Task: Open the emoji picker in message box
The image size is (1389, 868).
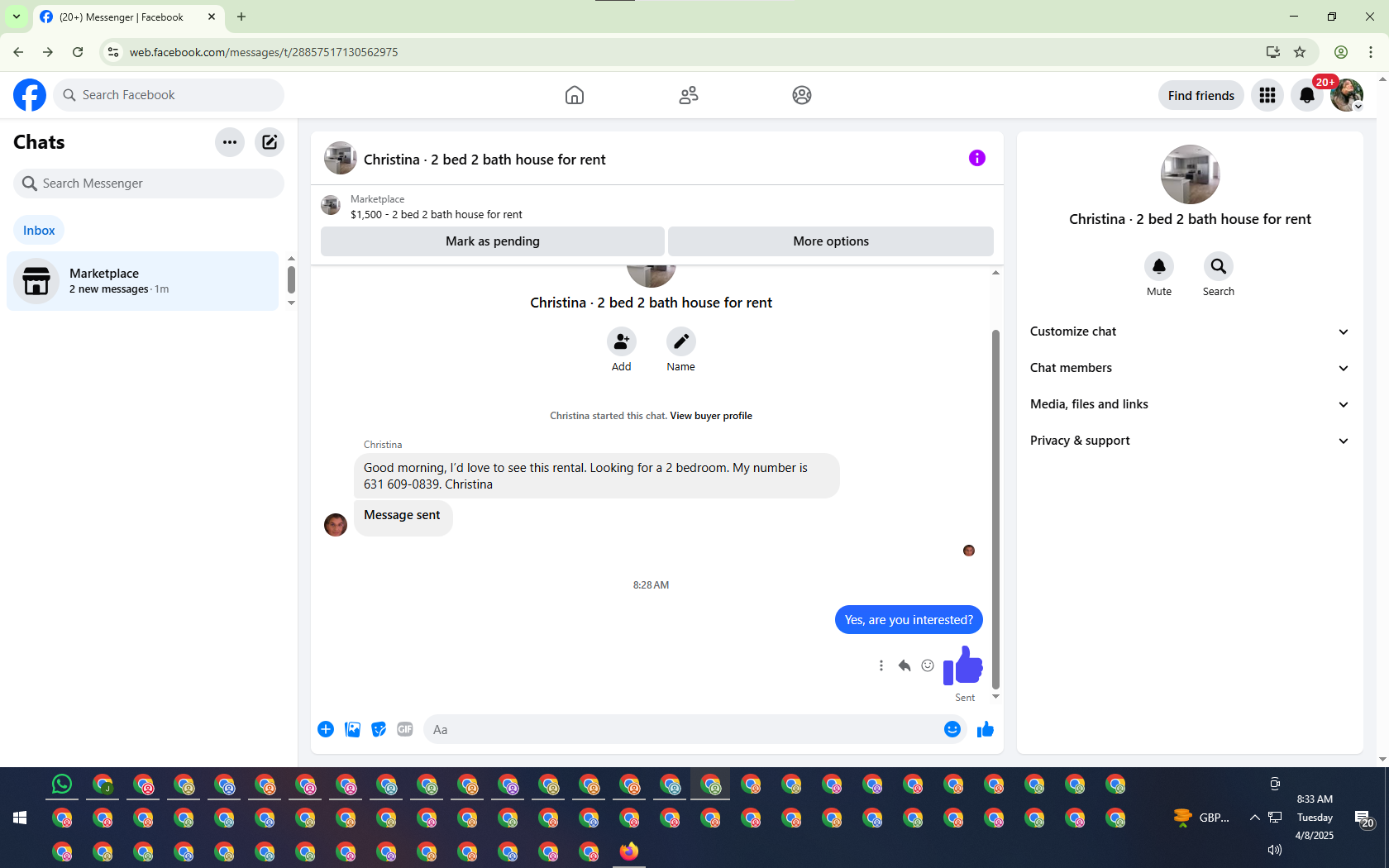Action: coord(952,729)
